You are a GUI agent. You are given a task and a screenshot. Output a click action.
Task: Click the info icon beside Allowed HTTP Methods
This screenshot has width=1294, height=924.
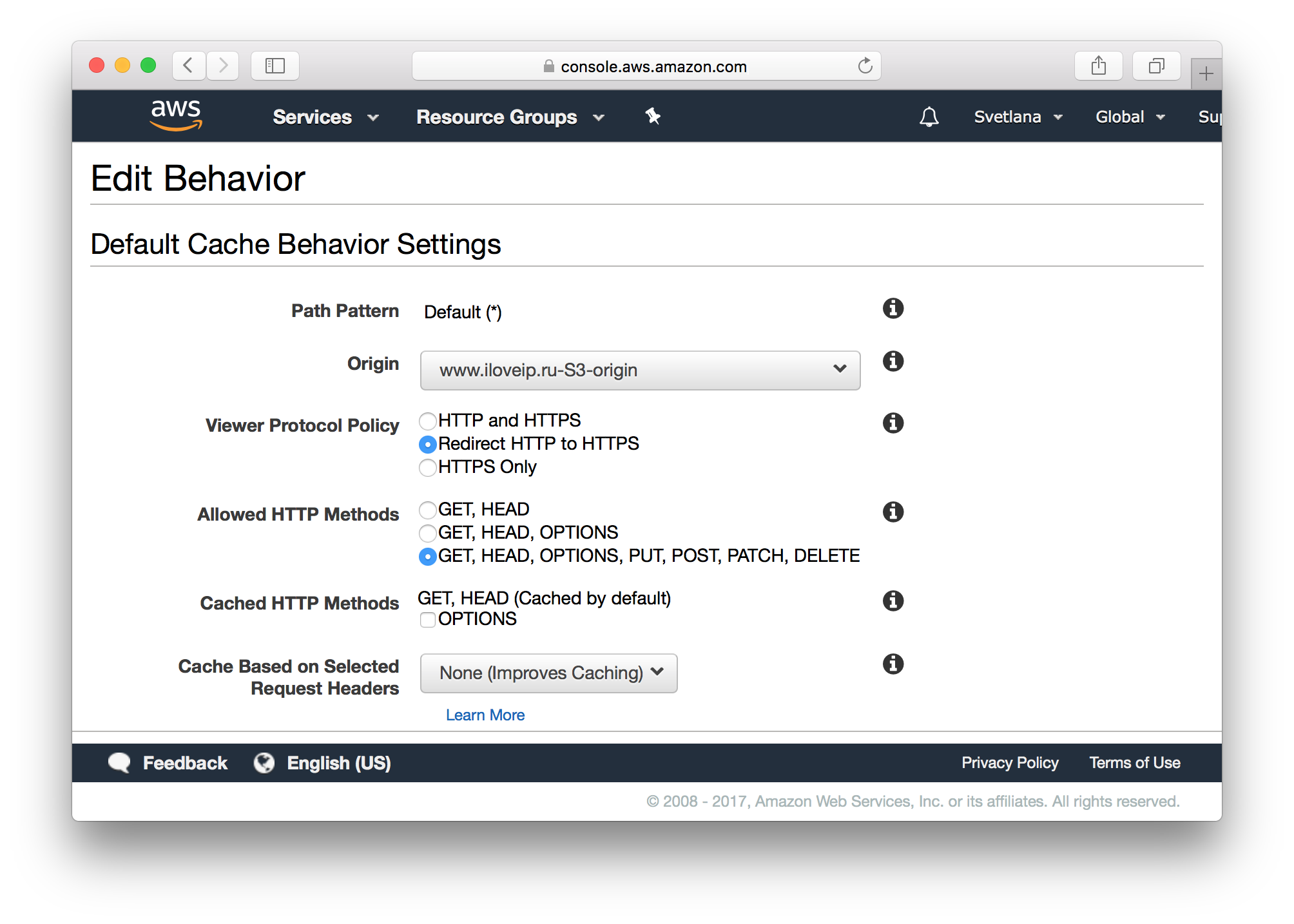pyautogui.click(x=893, y=512)
